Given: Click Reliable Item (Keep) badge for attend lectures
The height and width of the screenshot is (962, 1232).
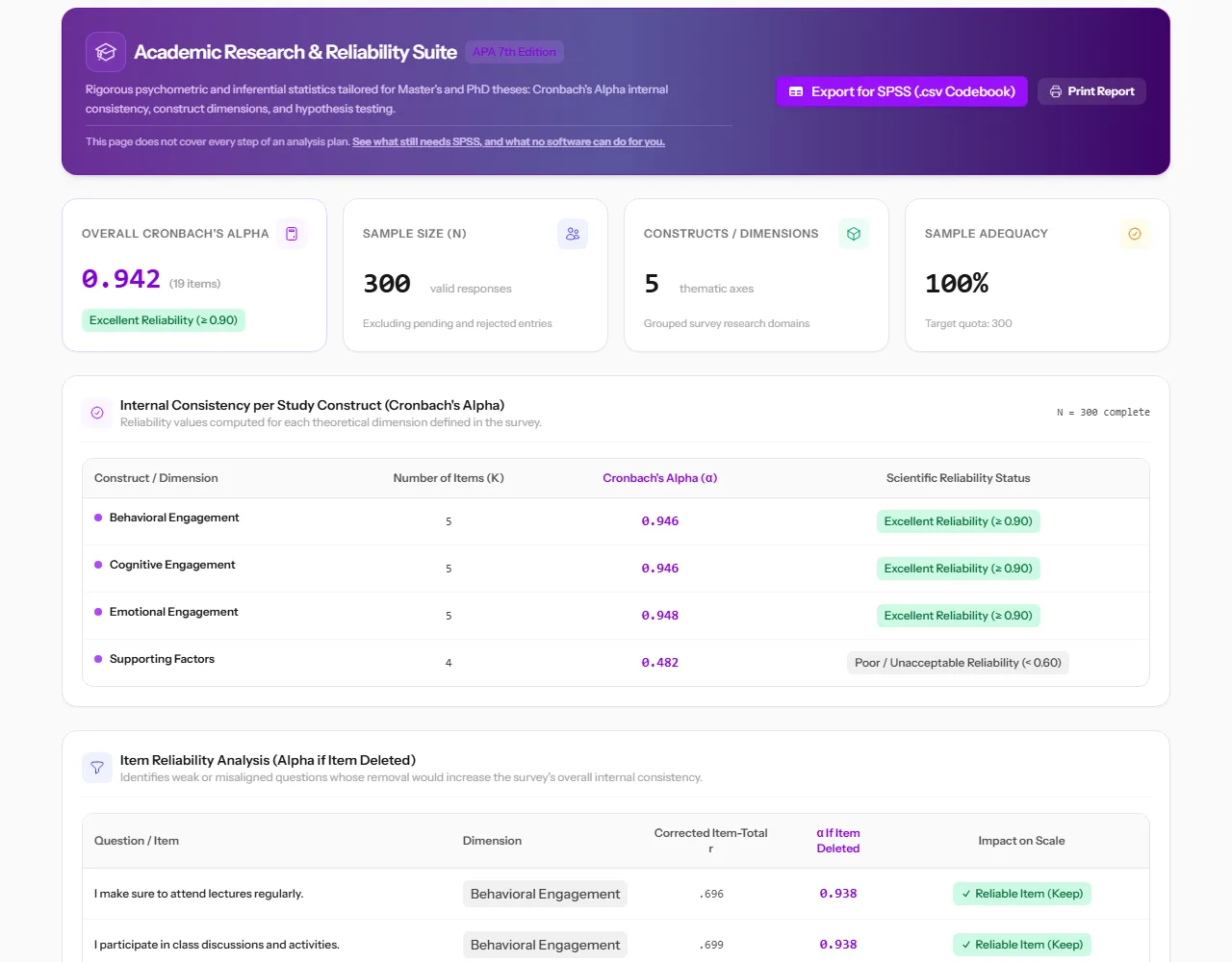Looking at the screenshot, I should tap(1022, 894).
